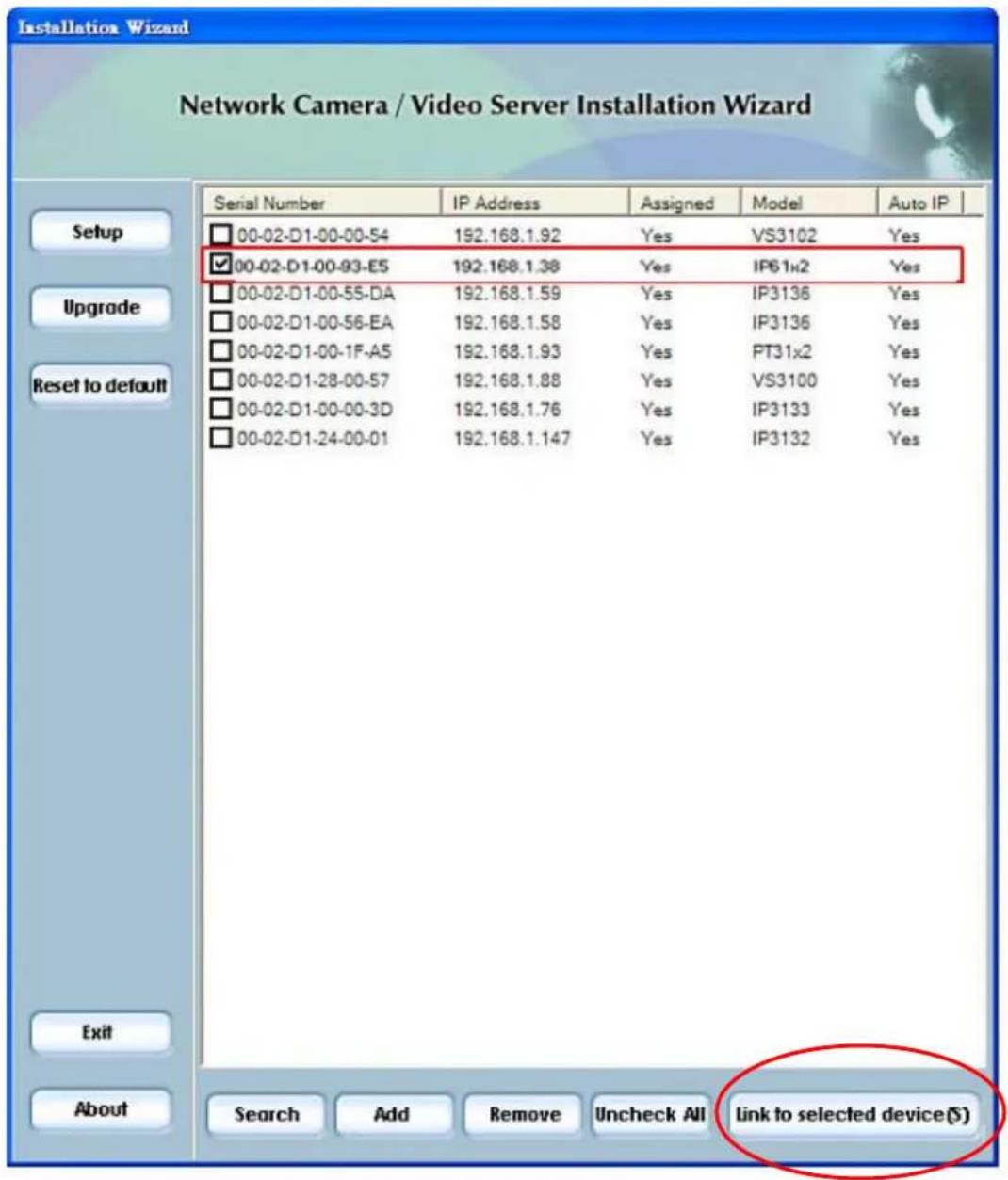Image resolution: width=1008 pixels, height=1180 pixels.
Task: Check the box for 00-02-D1-00-00-3D
Action: (x=220, y=411)
